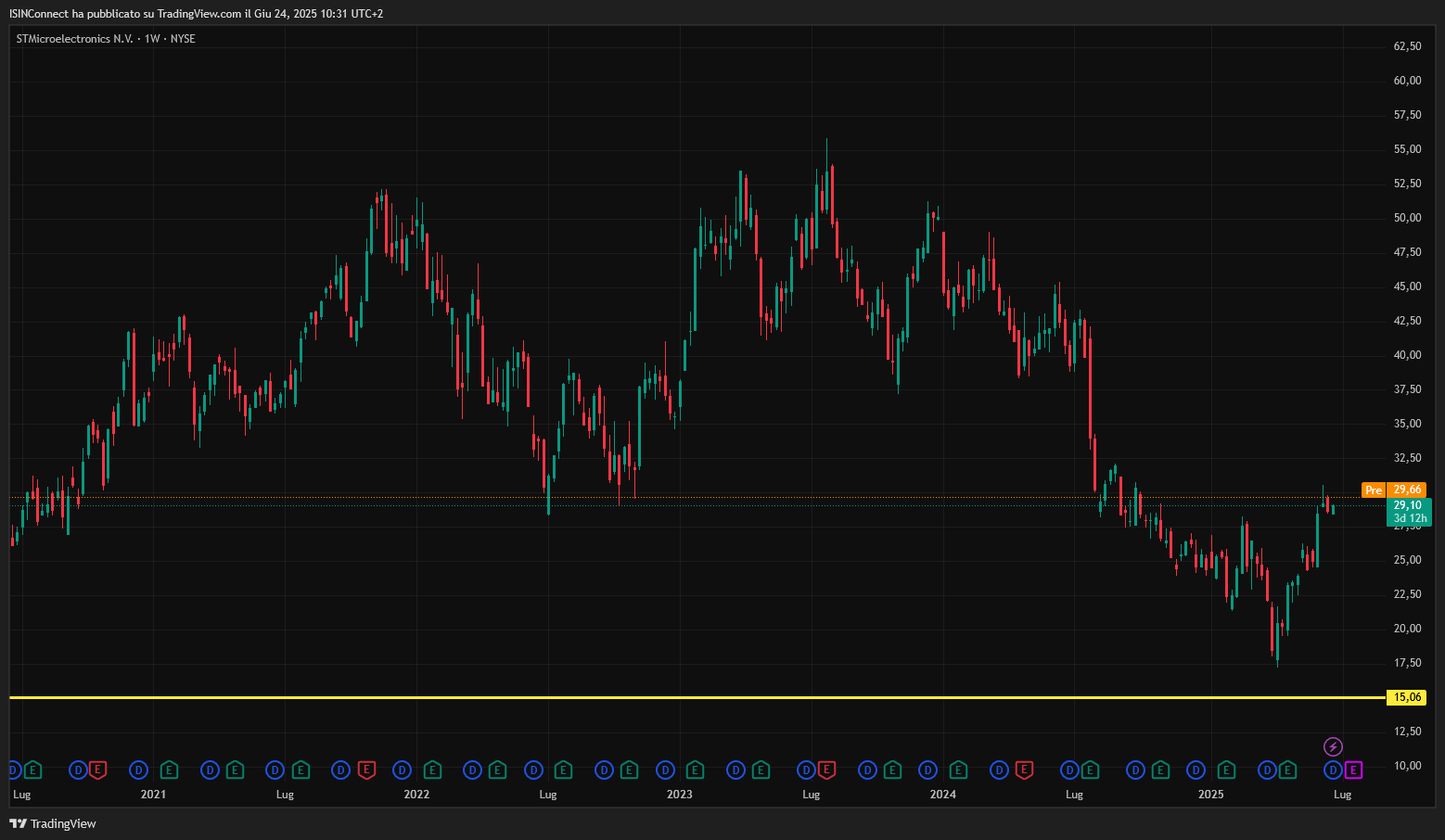Screen dimensions: 1445x840
Task: Click the red earnings marker at mid-2023
Action: [x=825, y=770]
